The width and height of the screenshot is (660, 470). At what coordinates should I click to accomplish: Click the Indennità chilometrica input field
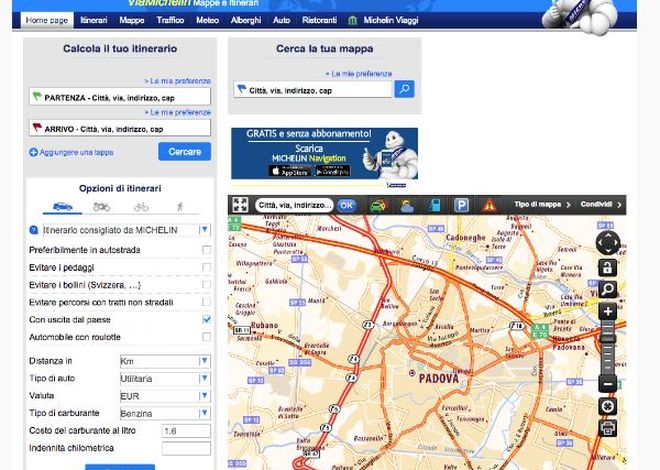(x=186, y=449)
